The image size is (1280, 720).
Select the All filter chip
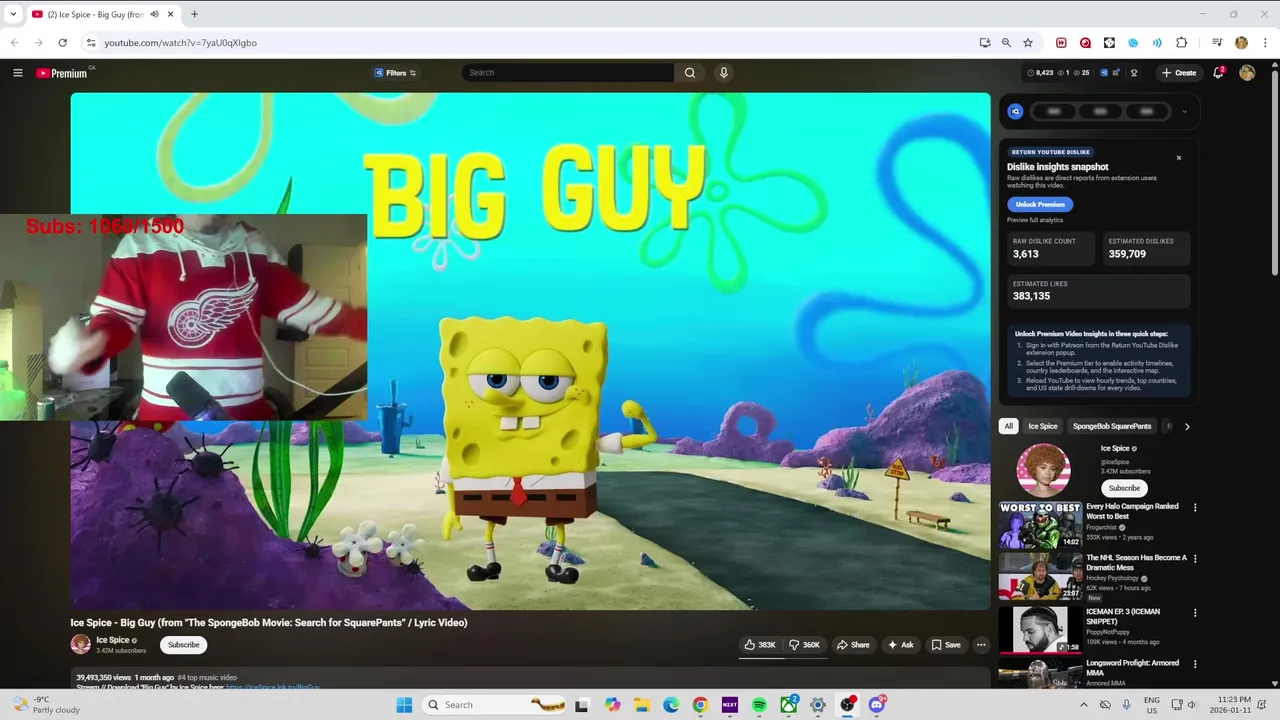1008,426
